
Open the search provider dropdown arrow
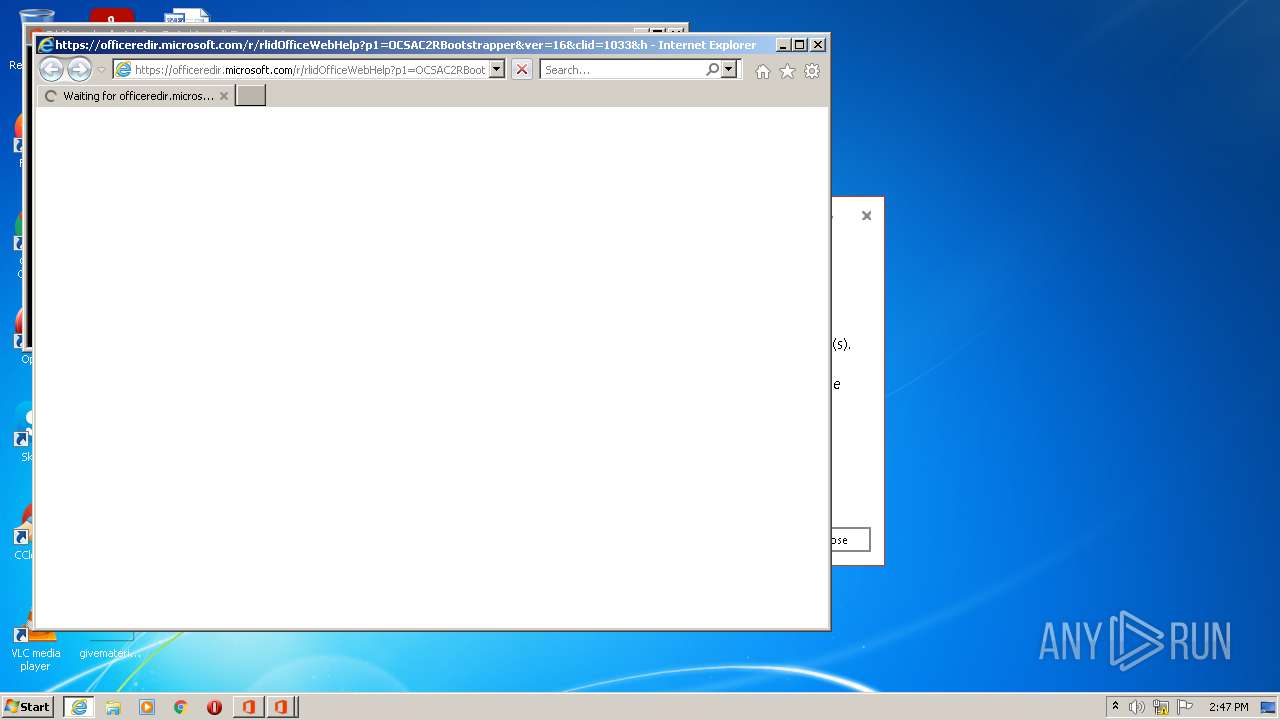[729, 69]
